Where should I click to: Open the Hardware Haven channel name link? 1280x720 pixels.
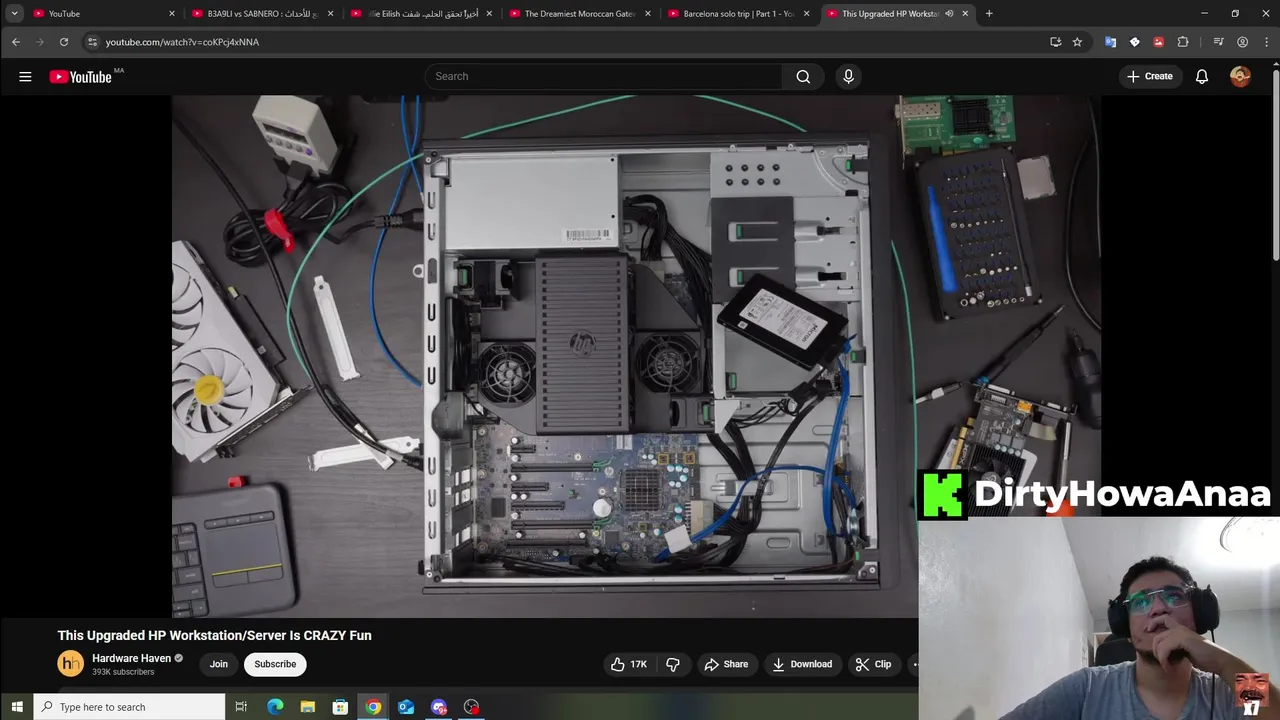click(131, 658)
